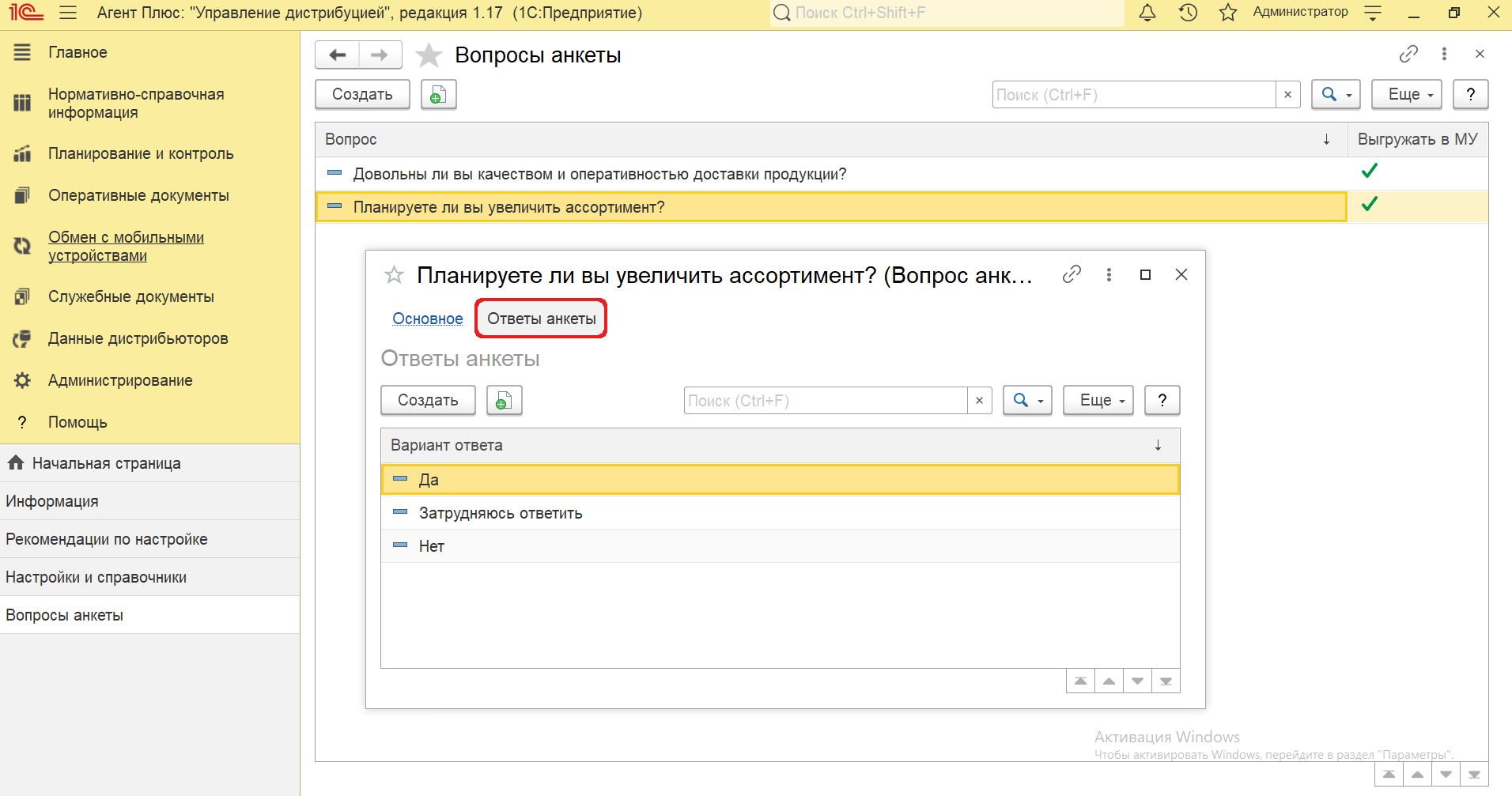1512x796 pixels.
Task: Open Служебные документы section
Action: (x=131, y=296)
